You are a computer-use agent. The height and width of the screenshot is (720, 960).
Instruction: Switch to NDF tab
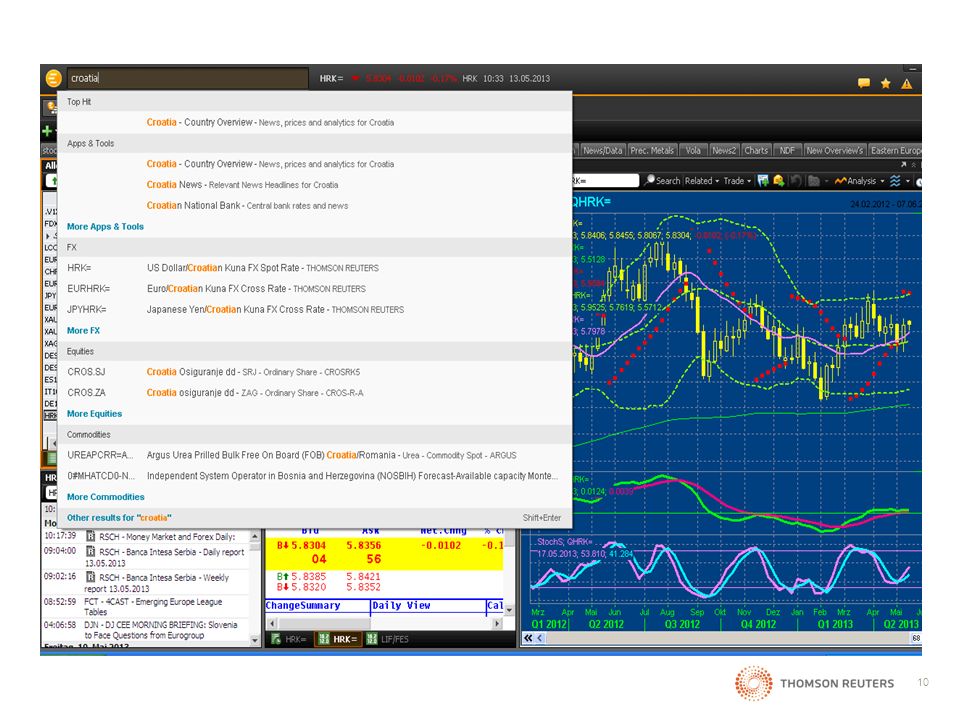tap(787, 150)
